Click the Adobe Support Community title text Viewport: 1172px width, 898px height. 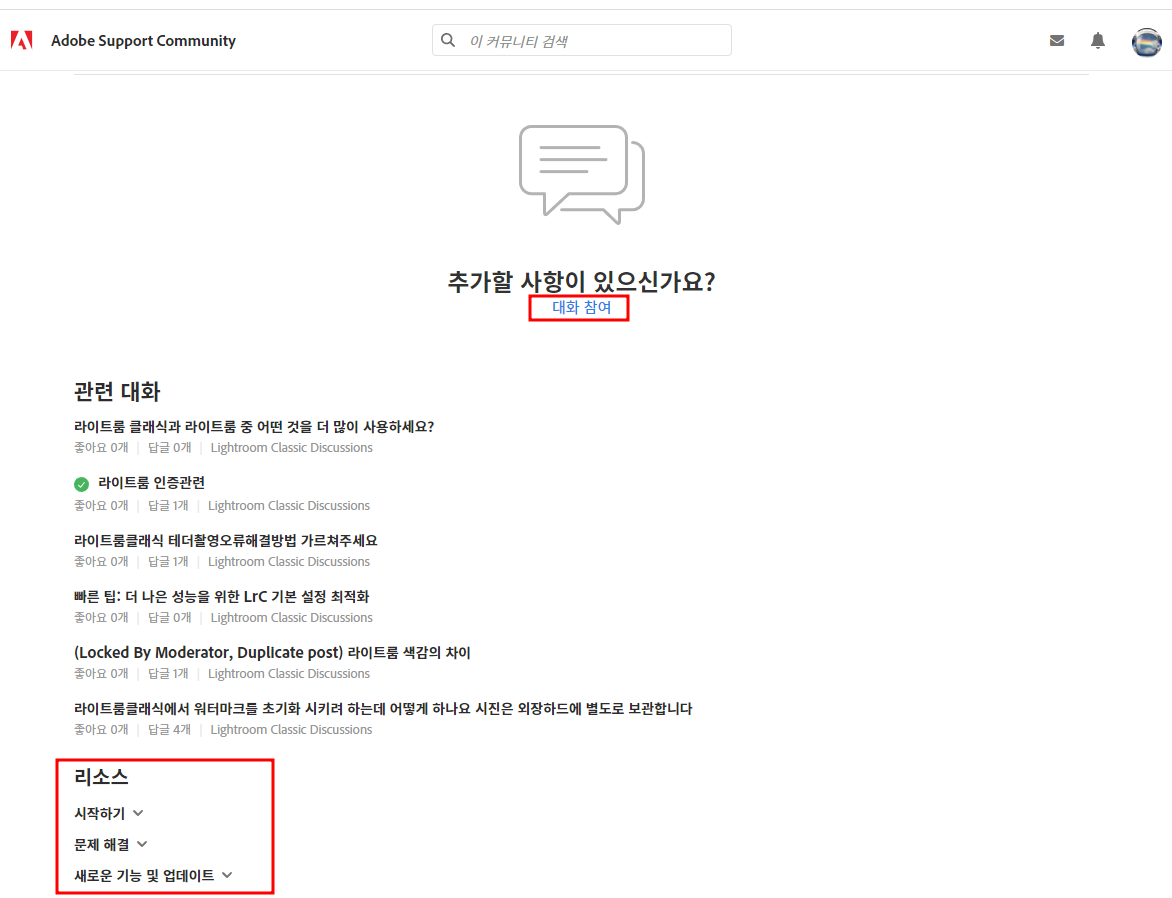[143, 40]
